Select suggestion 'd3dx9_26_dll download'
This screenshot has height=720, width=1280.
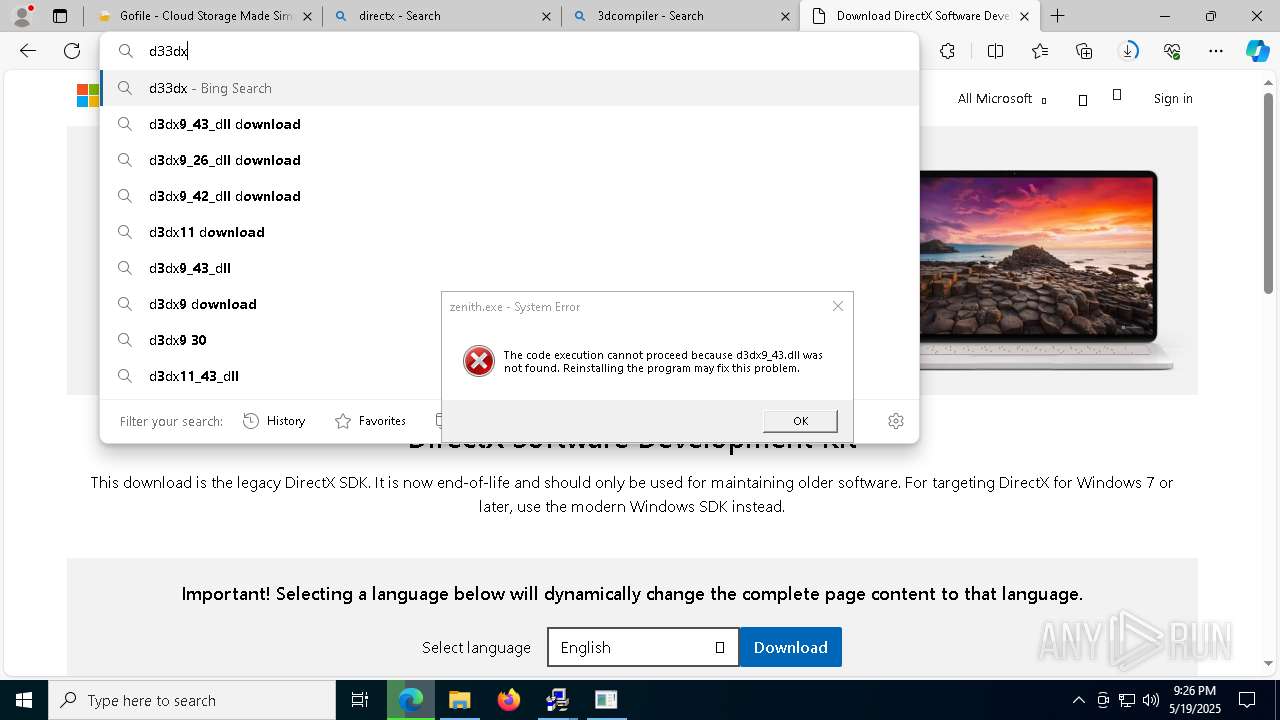click(x=510, y=160)
